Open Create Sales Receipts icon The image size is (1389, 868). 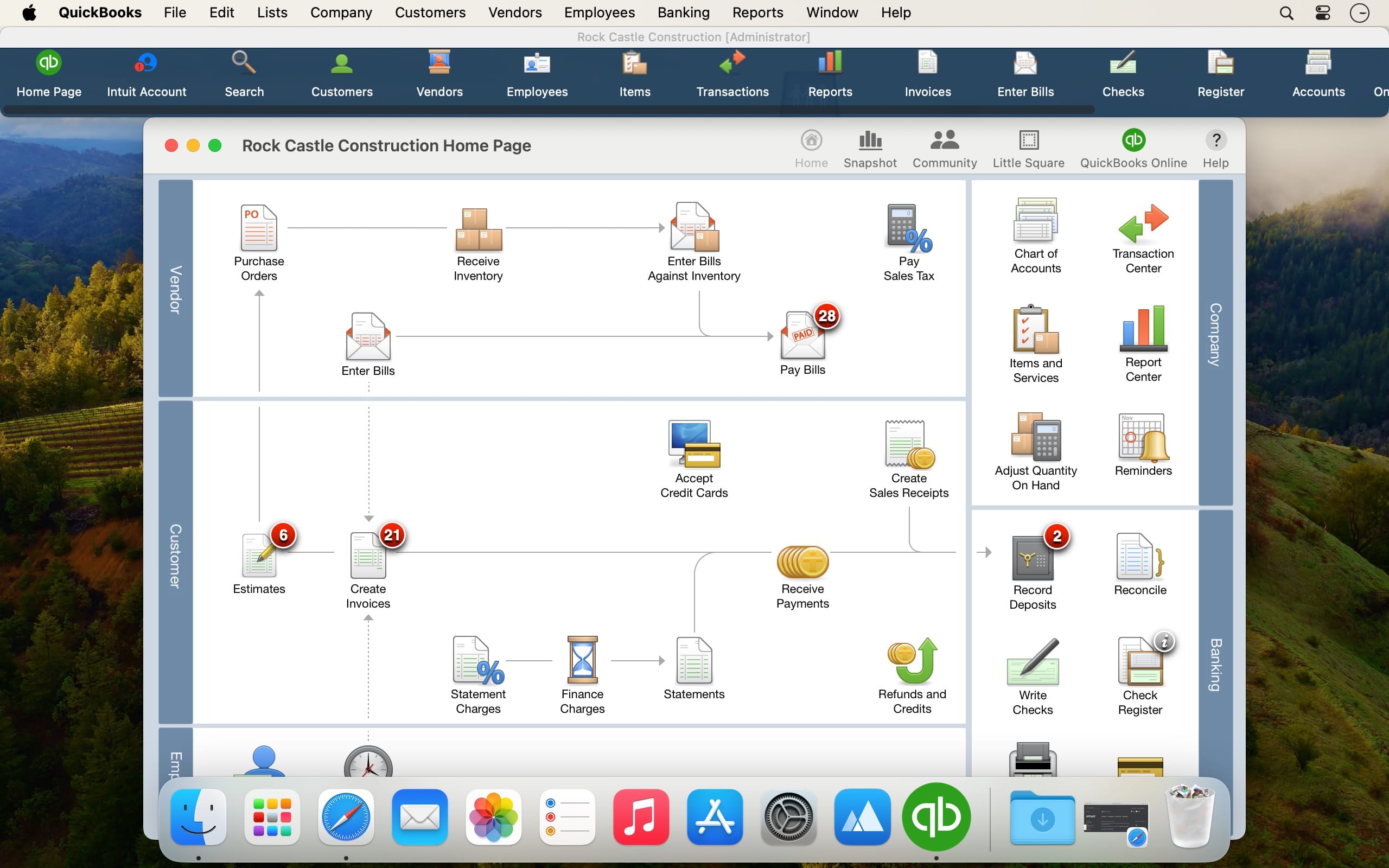click(x=909, y=444)
